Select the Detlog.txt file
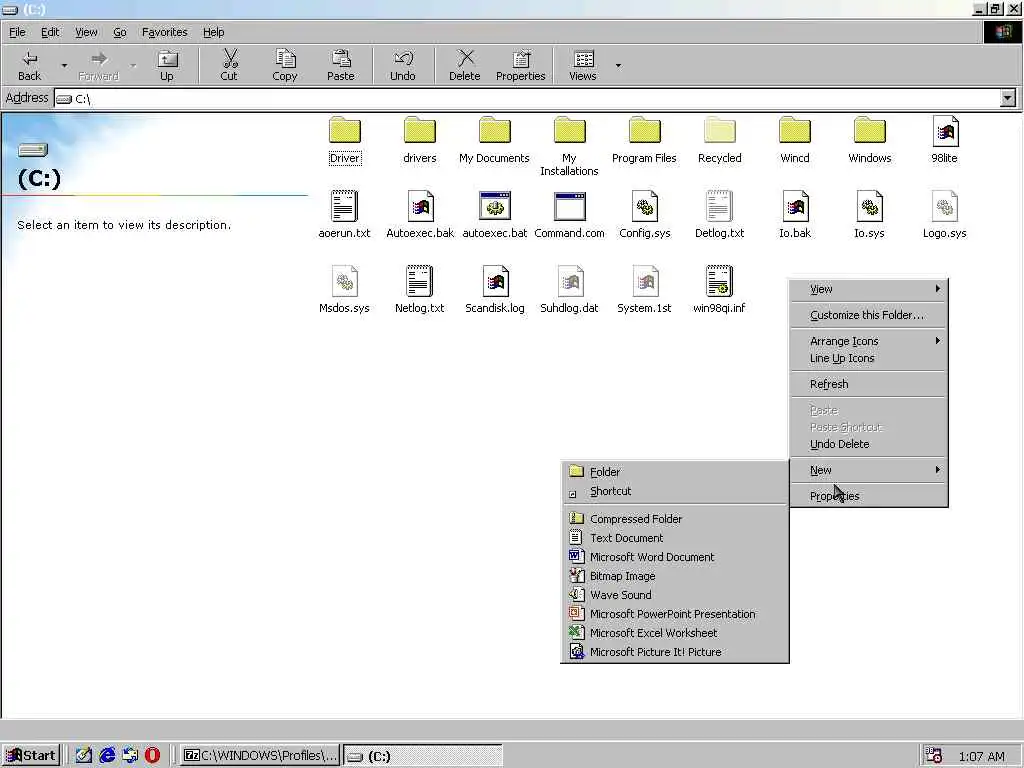The width and height of the screenshot is (1024, 768). click(x=720, y=215)
